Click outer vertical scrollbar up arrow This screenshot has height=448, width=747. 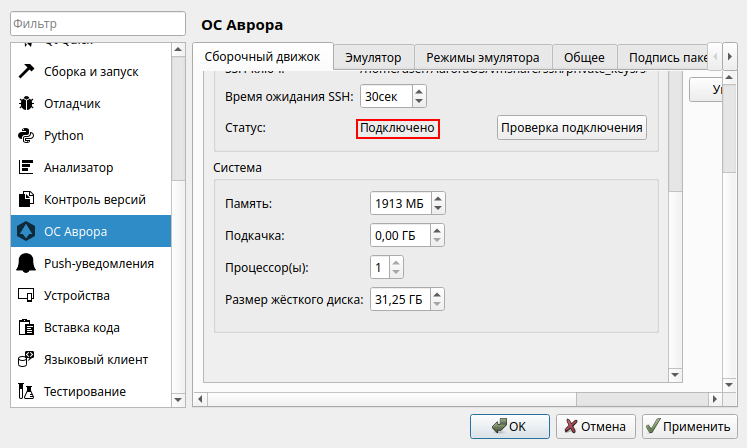pyautogui.click(x=729, y=77)
